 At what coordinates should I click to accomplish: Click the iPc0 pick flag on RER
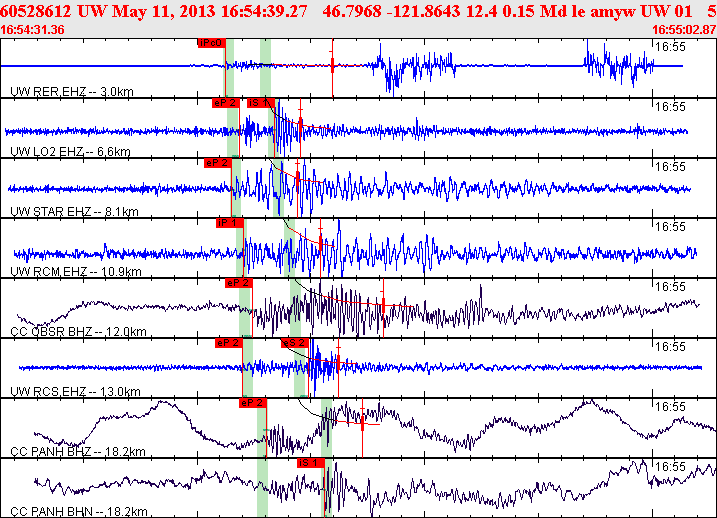(211, 43)
